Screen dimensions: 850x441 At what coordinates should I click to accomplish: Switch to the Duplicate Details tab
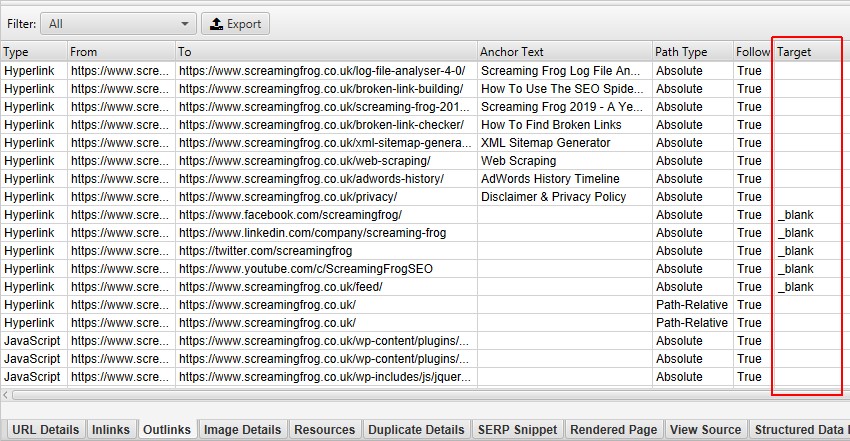416,430
